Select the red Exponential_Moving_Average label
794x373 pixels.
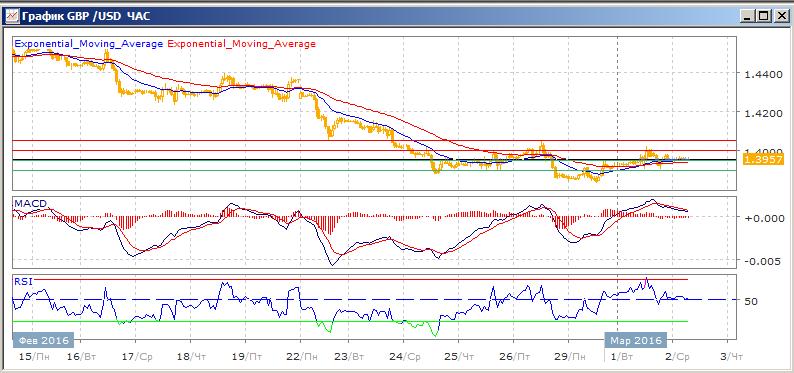coord(242,44)
